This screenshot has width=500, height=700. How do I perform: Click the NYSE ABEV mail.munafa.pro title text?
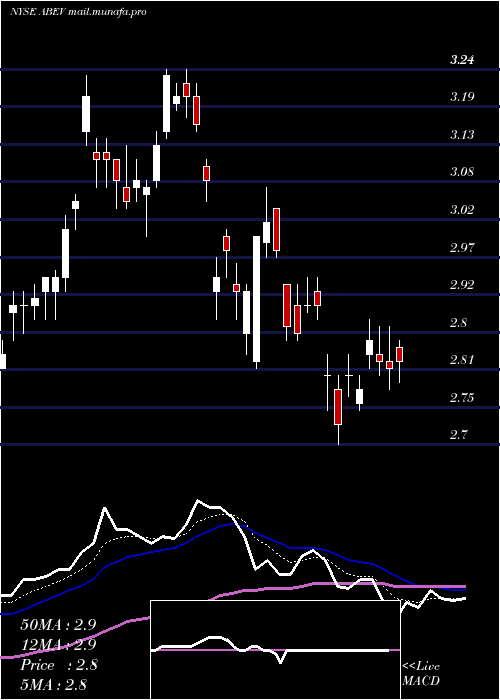78,12
